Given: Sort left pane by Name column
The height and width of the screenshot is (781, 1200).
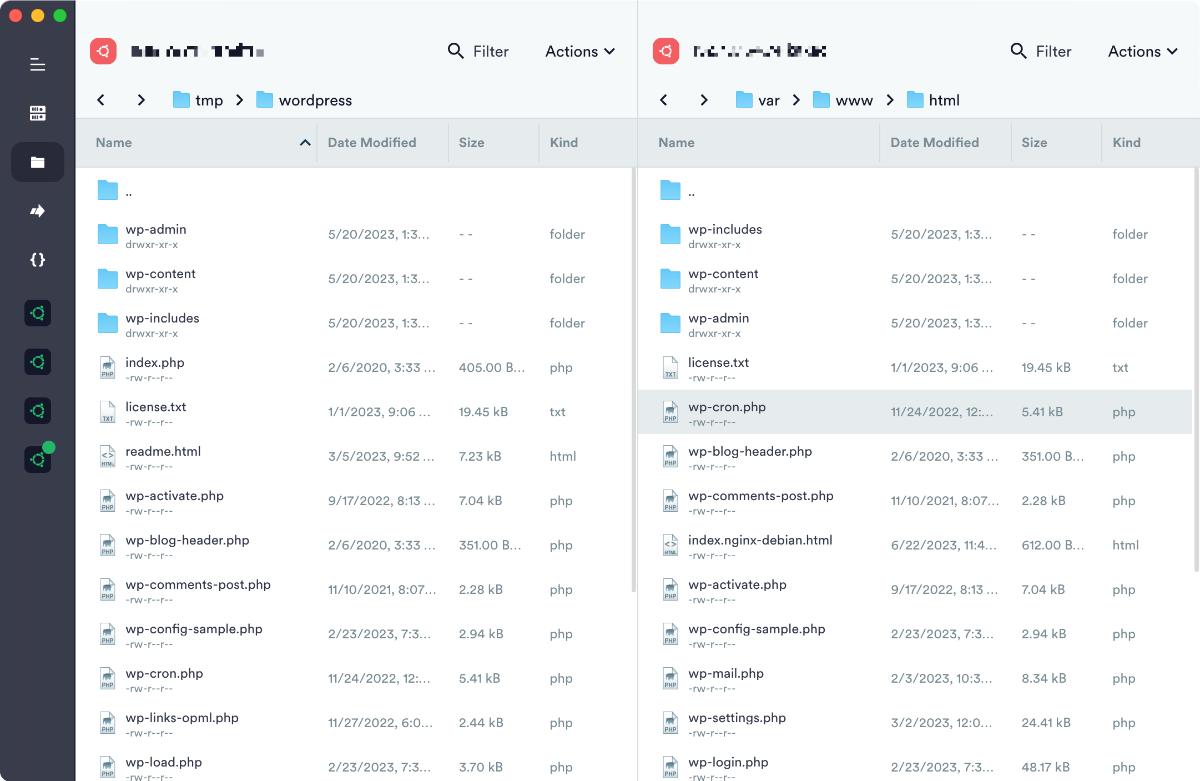Looking at the screenshot, I should (x=196, y=143).
